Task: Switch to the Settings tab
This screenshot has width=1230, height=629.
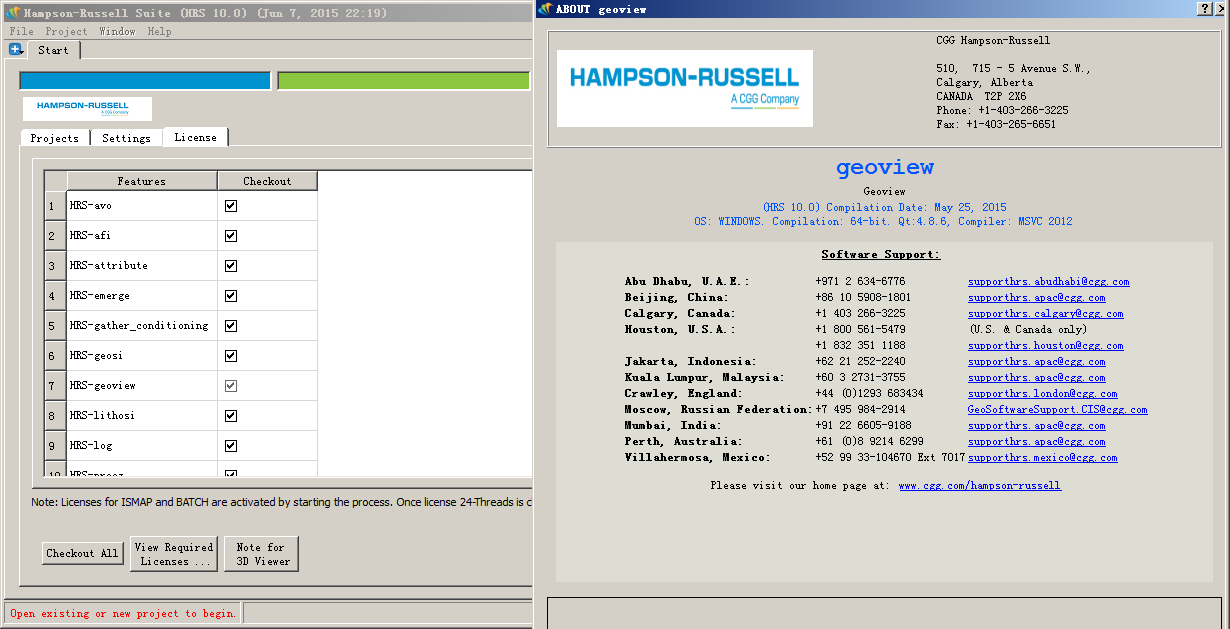Action: tap(126, 138)
